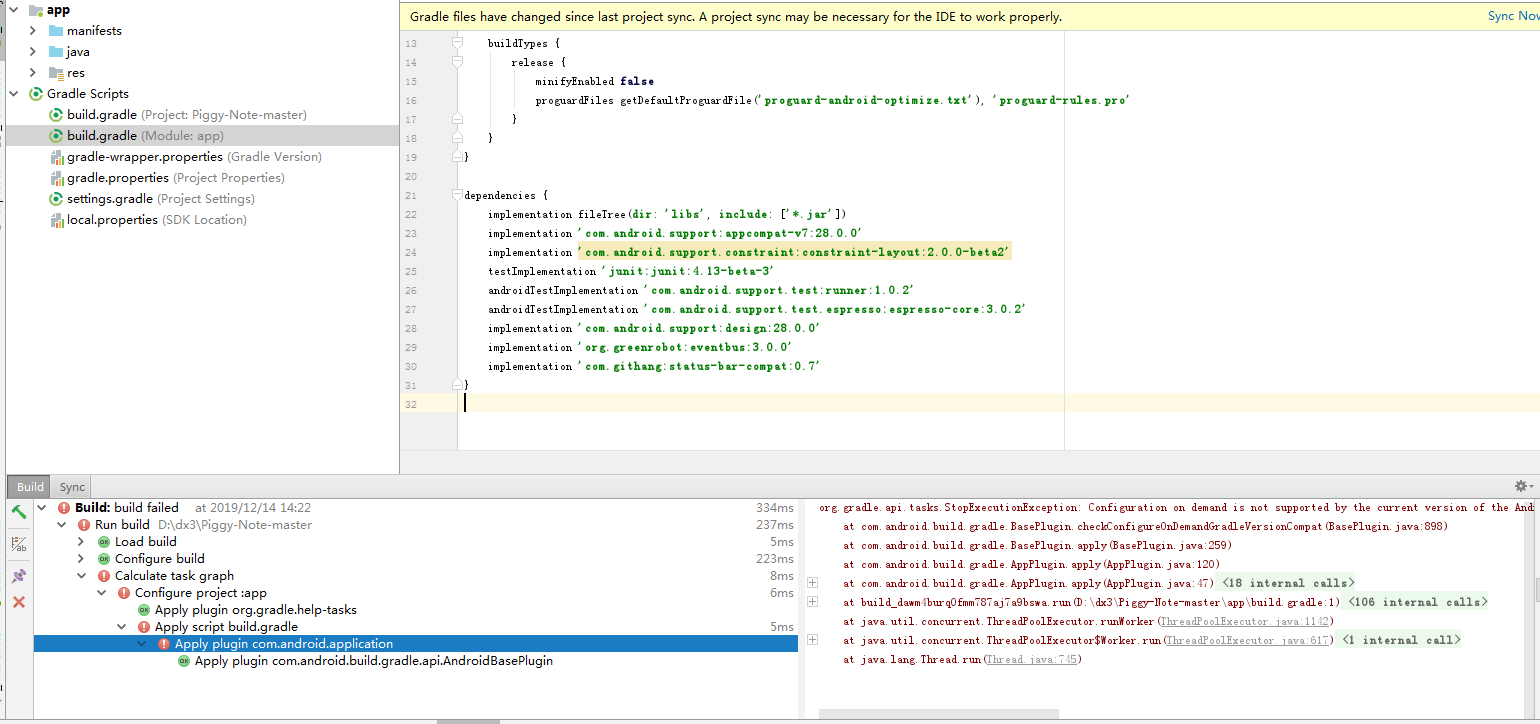Collapse Apply plugin com.android.application node
This screenshot has width=1540, height=724.
(x=142, y=644)
